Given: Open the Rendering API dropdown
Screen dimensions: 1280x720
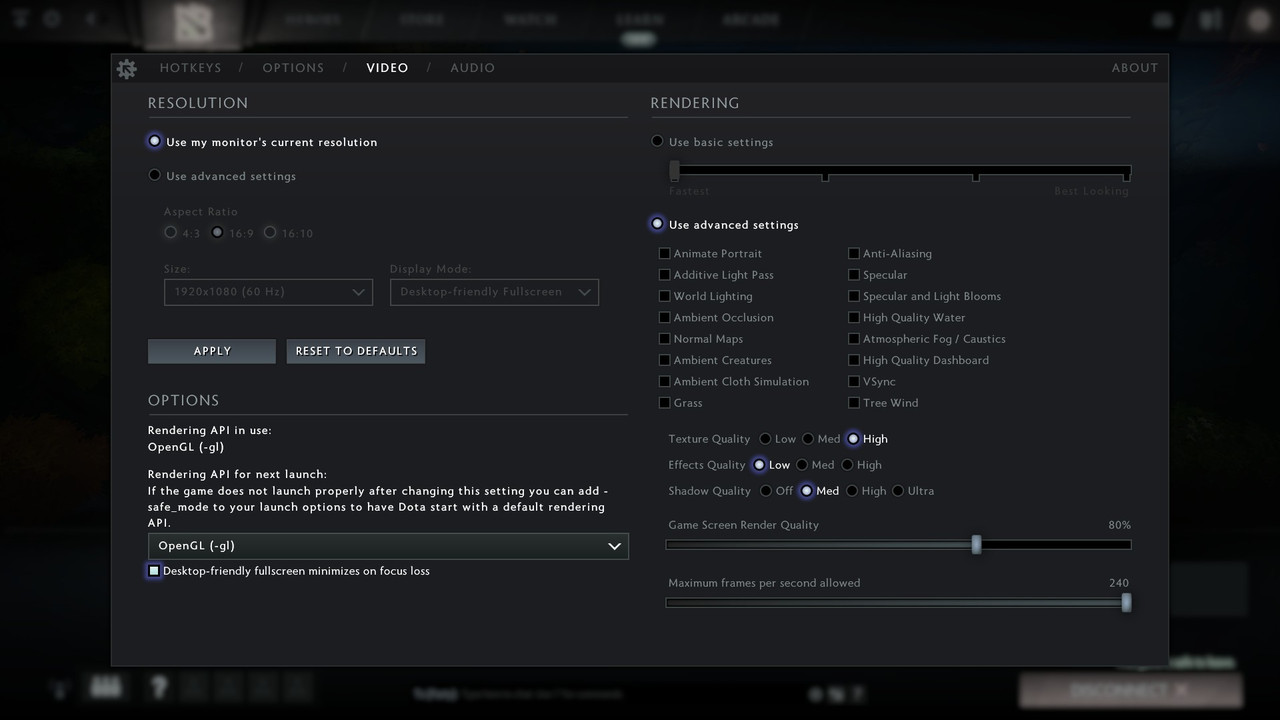Looking at the screenshot, I should 388,546.
